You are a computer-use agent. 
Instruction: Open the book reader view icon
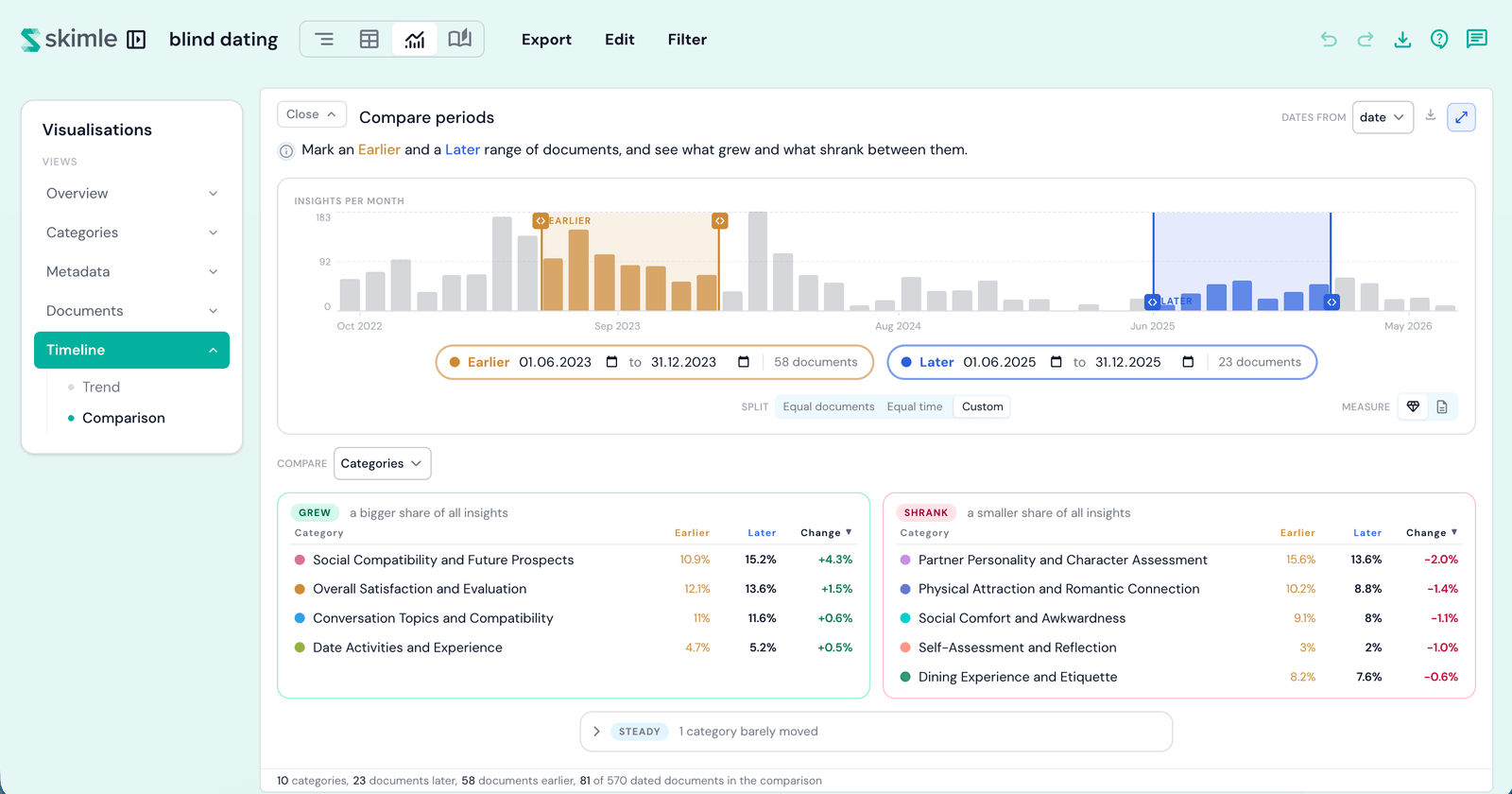click(460, 40)
